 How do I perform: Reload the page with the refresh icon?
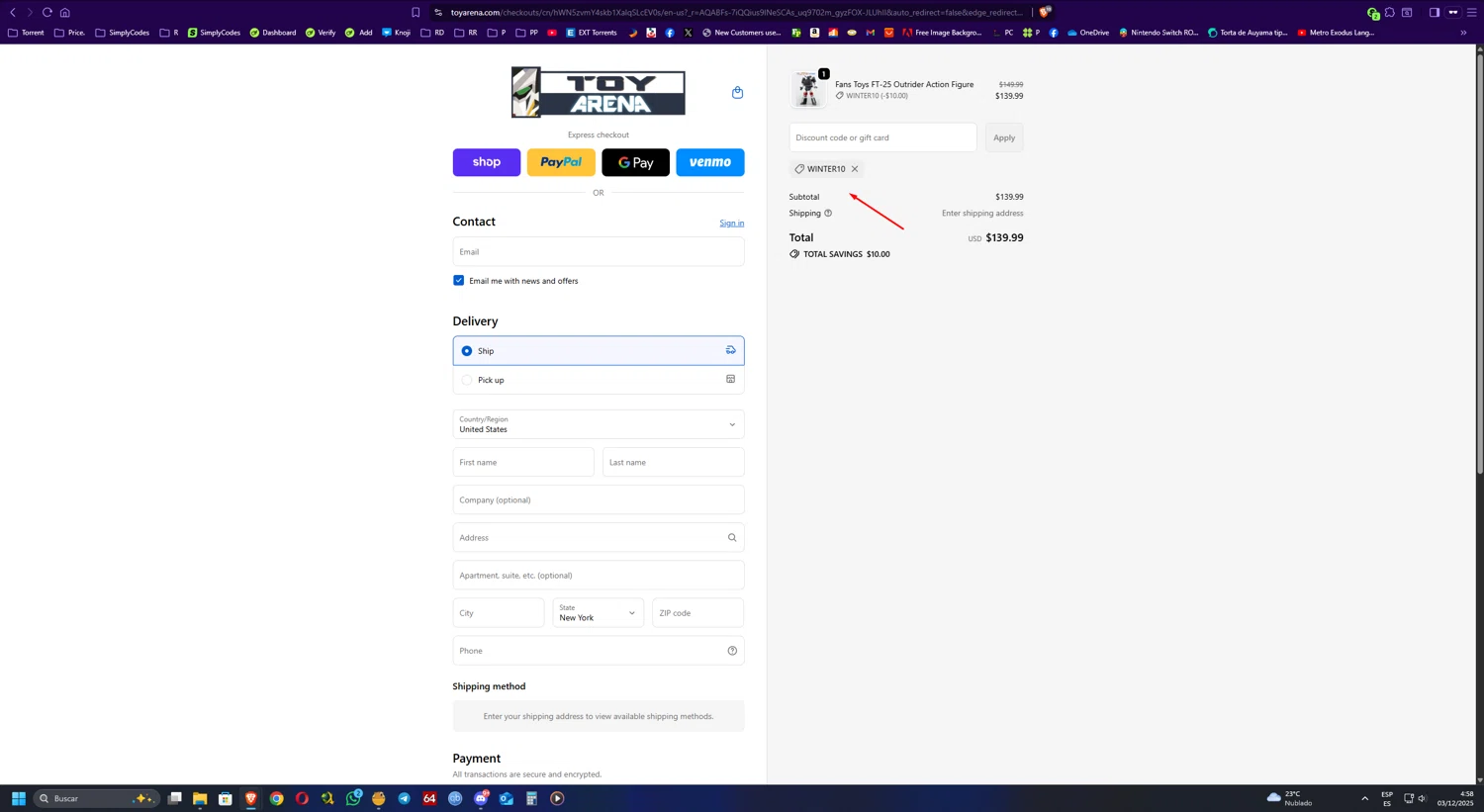(x=46, y=12)
